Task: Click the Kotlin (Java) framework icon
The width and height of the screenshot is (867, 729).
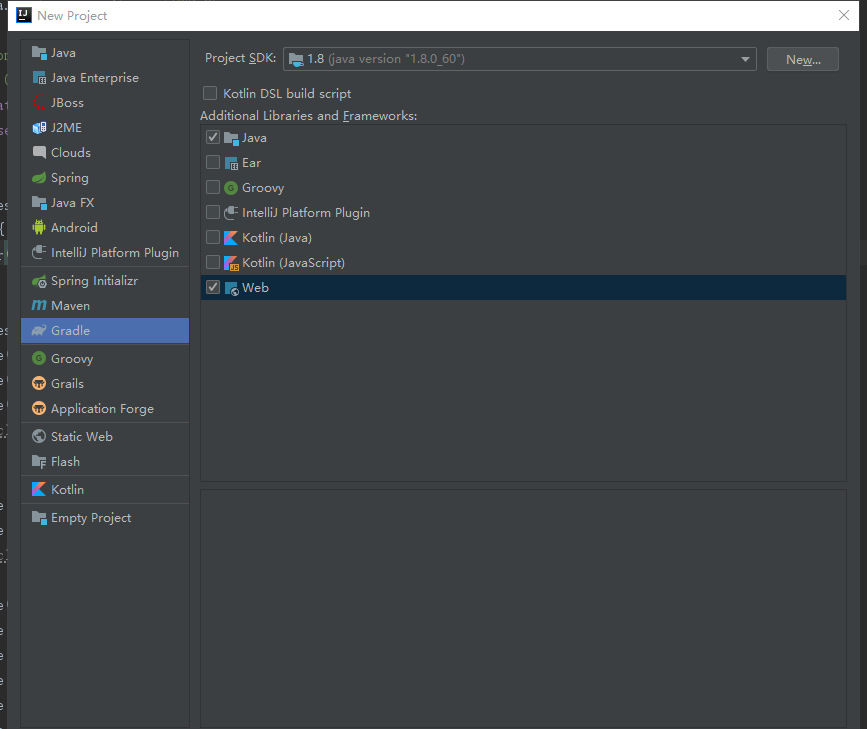Action: click(231, 238)
